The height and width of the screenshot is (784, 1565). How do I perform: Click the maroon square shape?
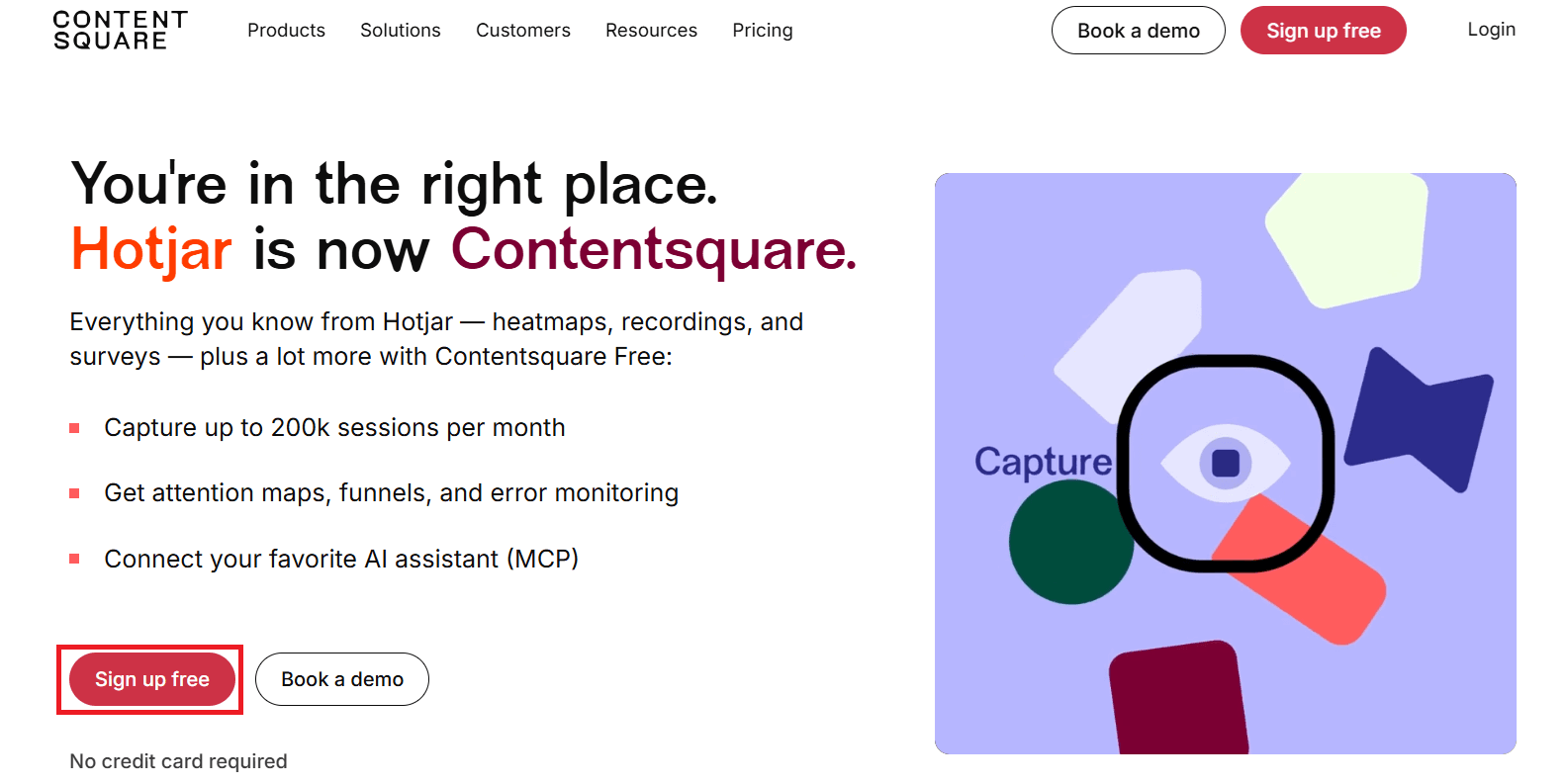pyautogui.click(x=1177, y=698)
